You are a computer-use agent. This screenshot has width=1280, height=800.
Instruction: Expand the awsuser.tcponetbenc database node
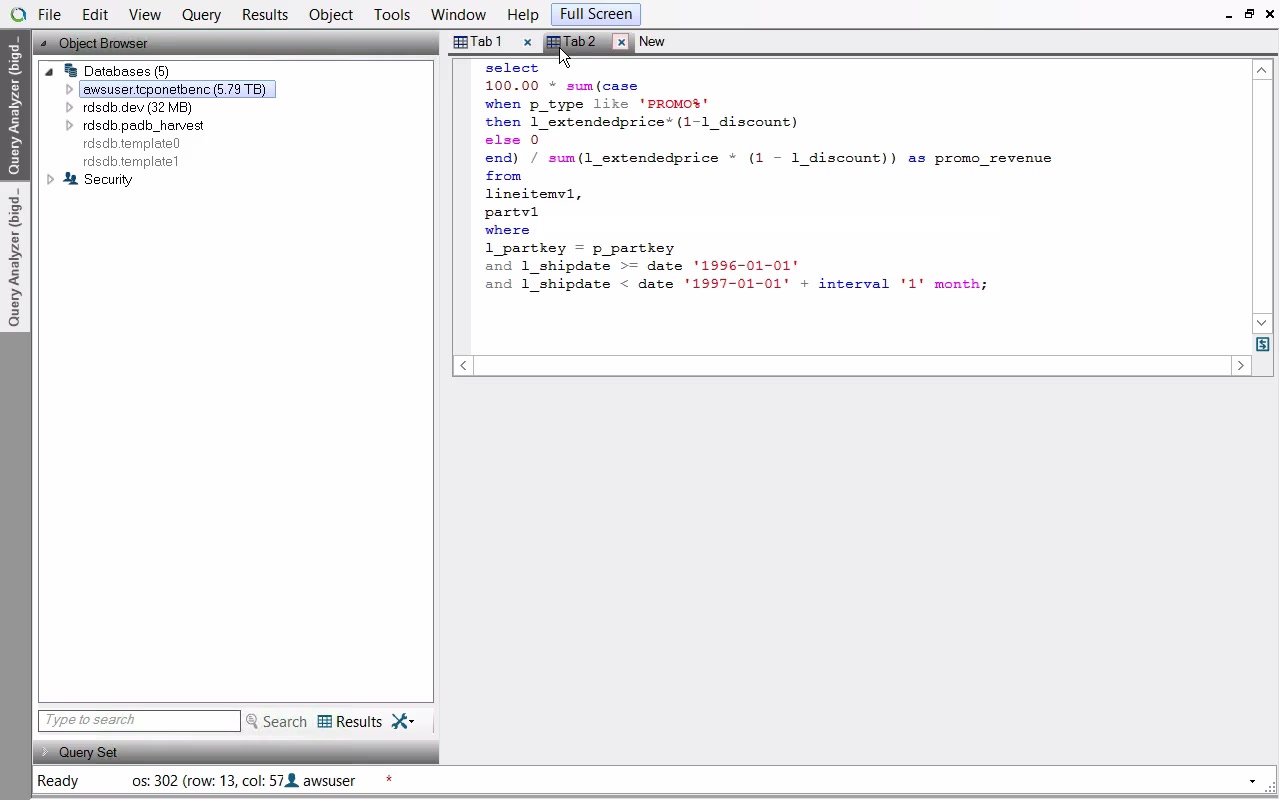pyautogui.click(x=69, y=90)
